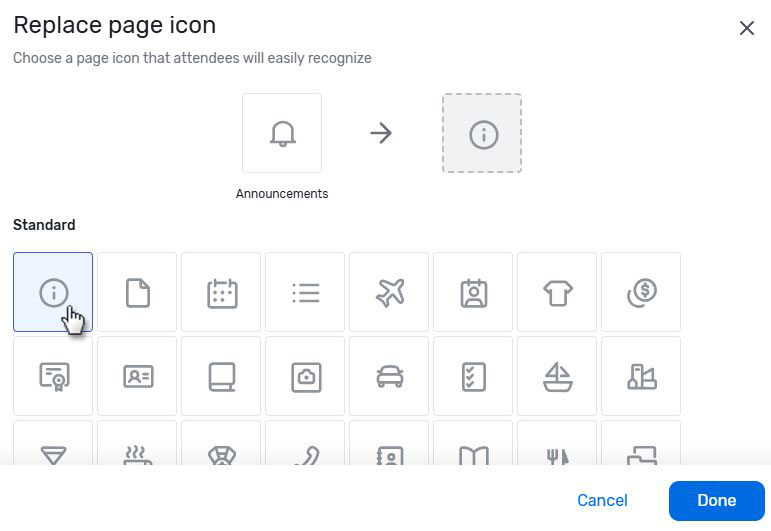Choose the checklist icon
The height and width of the screenshot is (531, 771).
pos(473,376)
